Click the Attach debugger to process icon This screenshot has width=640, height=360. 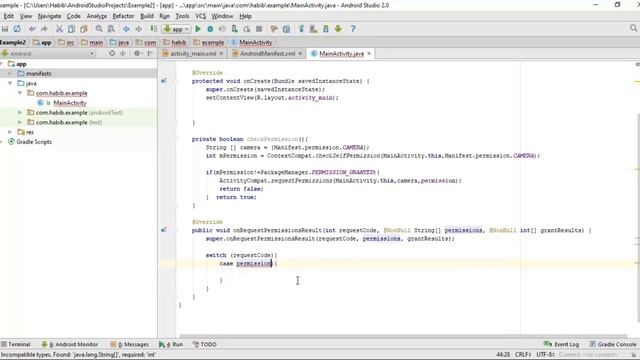(235, 29)
